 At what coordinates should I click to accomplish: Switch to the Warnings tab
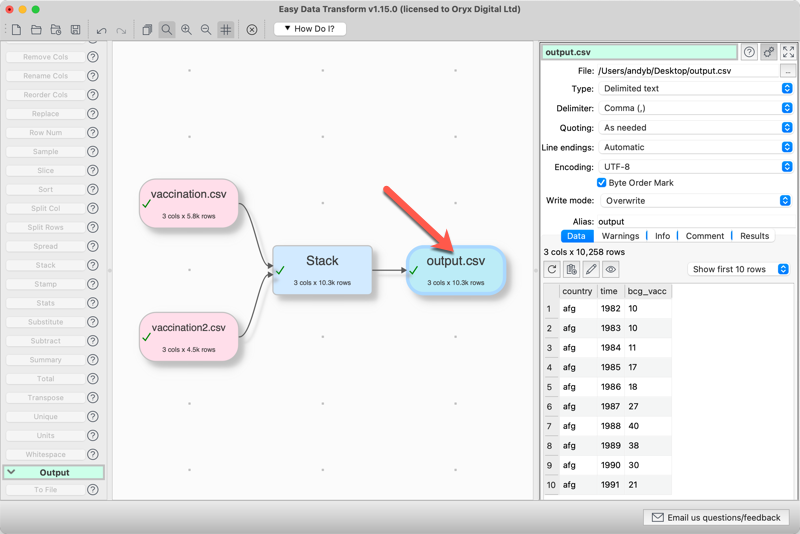[620, 236]
